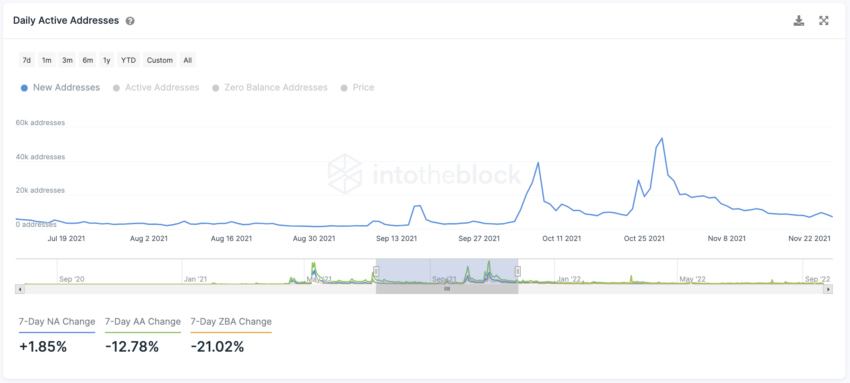Image resolution: width=850 pixels, height=383 pixels.
Task: Select the All time range
Action: pos(188,60)
